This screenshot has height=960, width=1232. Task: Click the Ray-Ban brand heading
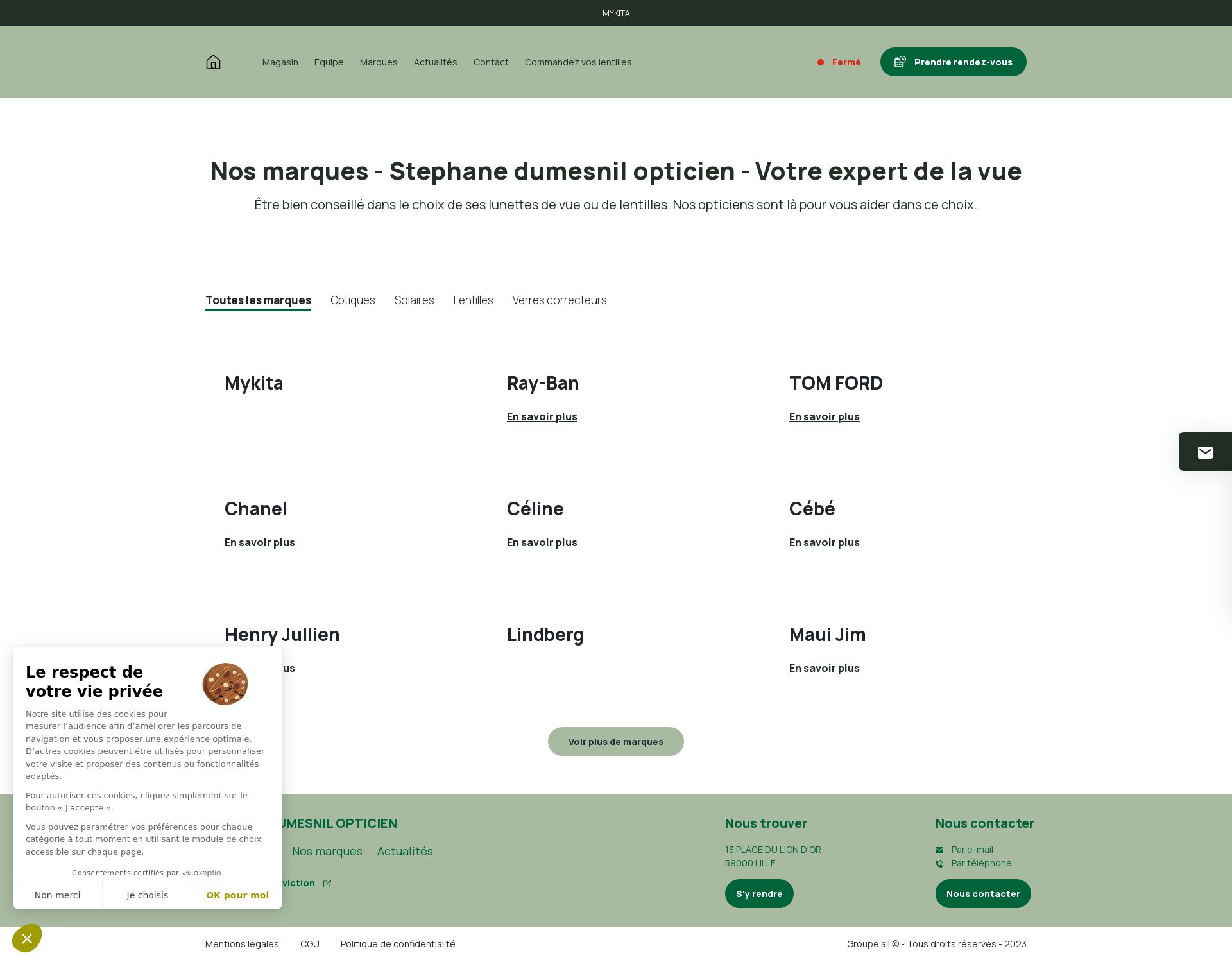[x=543, y=383]
